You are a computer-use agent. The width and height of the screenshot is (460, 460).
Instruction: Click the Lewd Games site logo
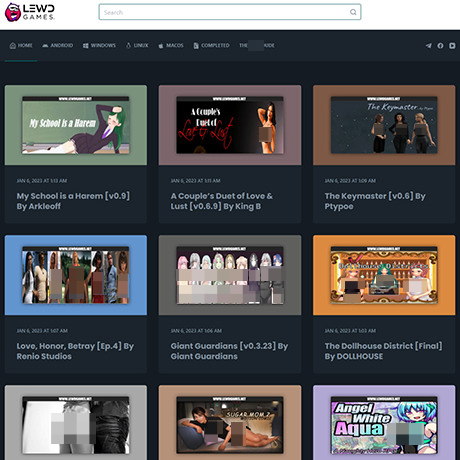click(x=30, y=12)
